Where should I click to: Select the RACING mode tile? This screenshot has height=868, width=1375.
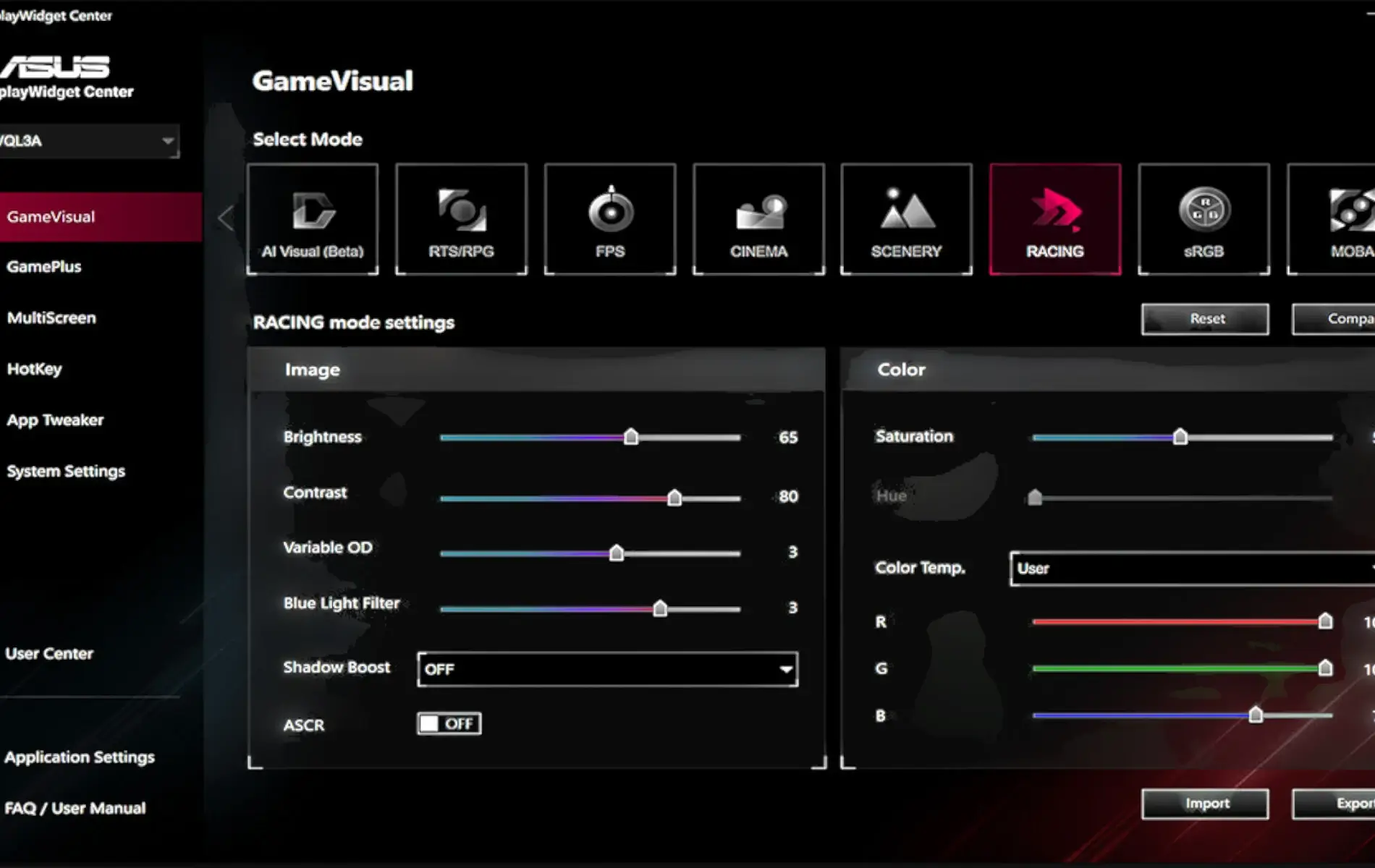pyautogui.click(x=1055, y=219)
